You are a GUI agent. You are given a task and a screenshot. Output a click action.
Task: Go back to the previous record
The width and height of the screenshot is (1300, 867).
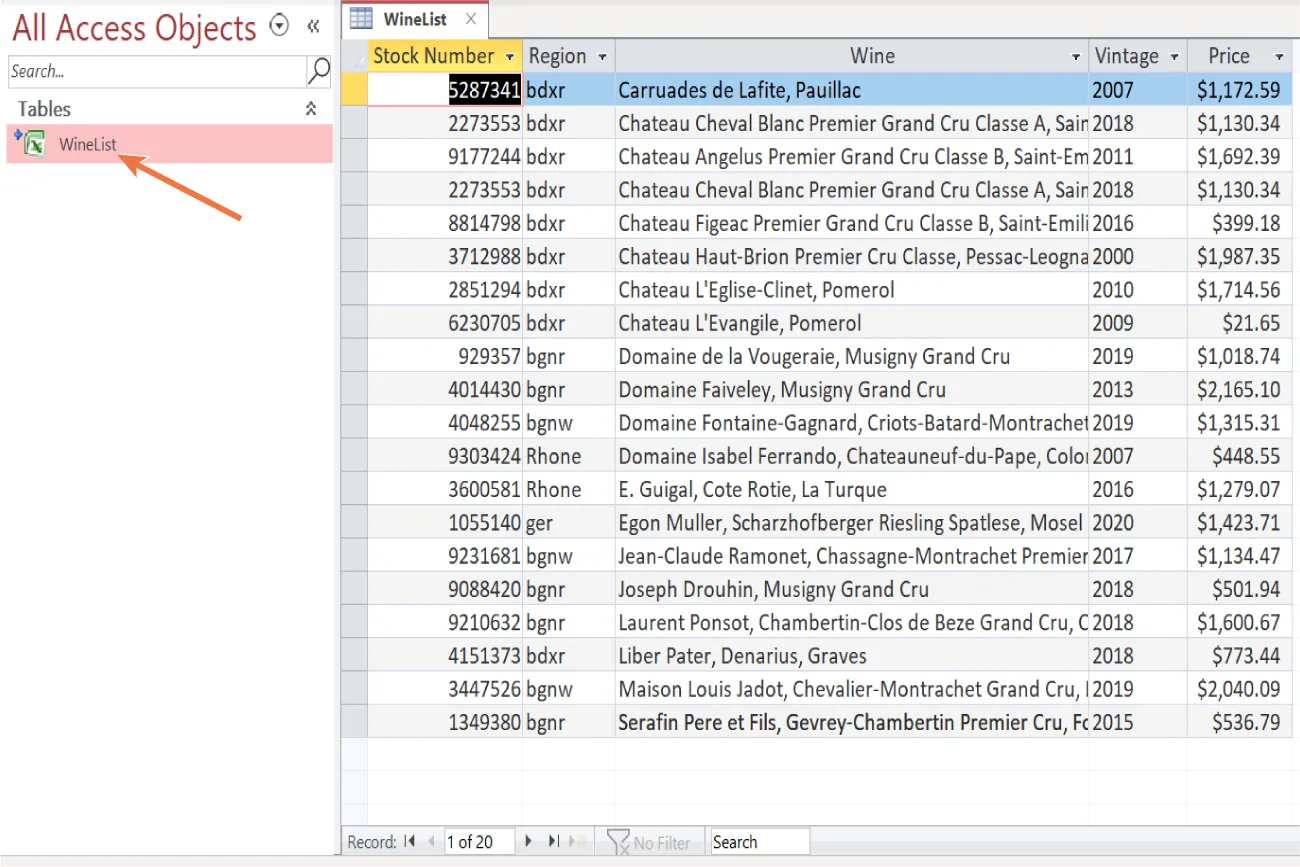(x=429, y=841)
